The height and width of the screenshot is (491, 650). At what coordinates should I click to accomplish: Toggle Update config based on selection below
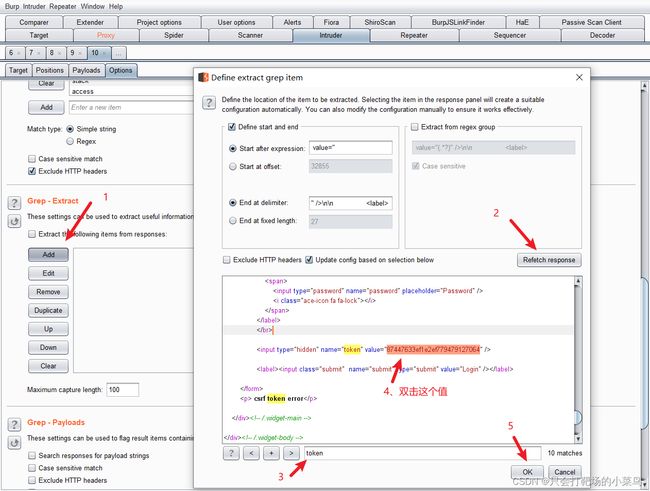(x=309, y=260)
